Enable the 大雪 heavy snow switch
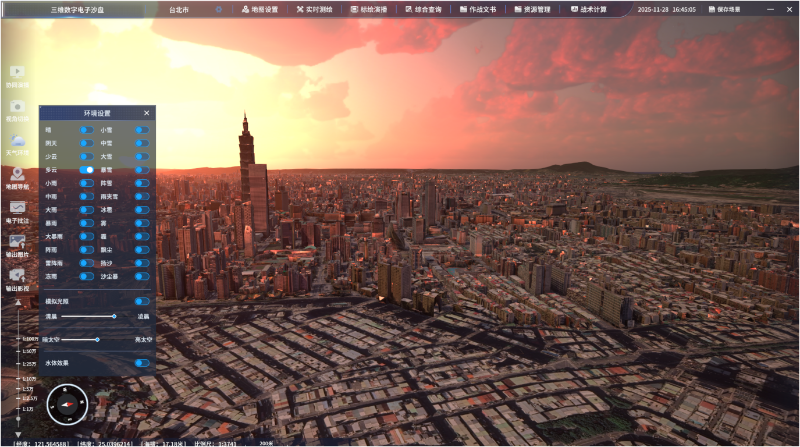Viewport: 800px width, 447px height. tap(142, 157)
